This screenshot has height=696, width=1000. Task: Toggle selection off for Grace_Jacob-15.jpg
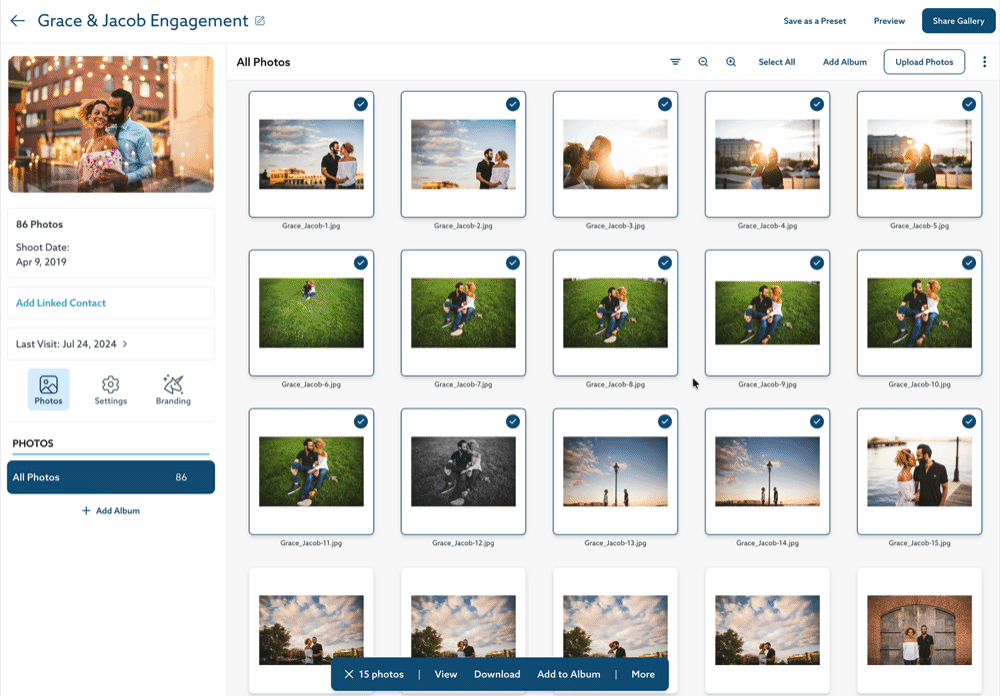pyautogui.click(x=969, y=421)
